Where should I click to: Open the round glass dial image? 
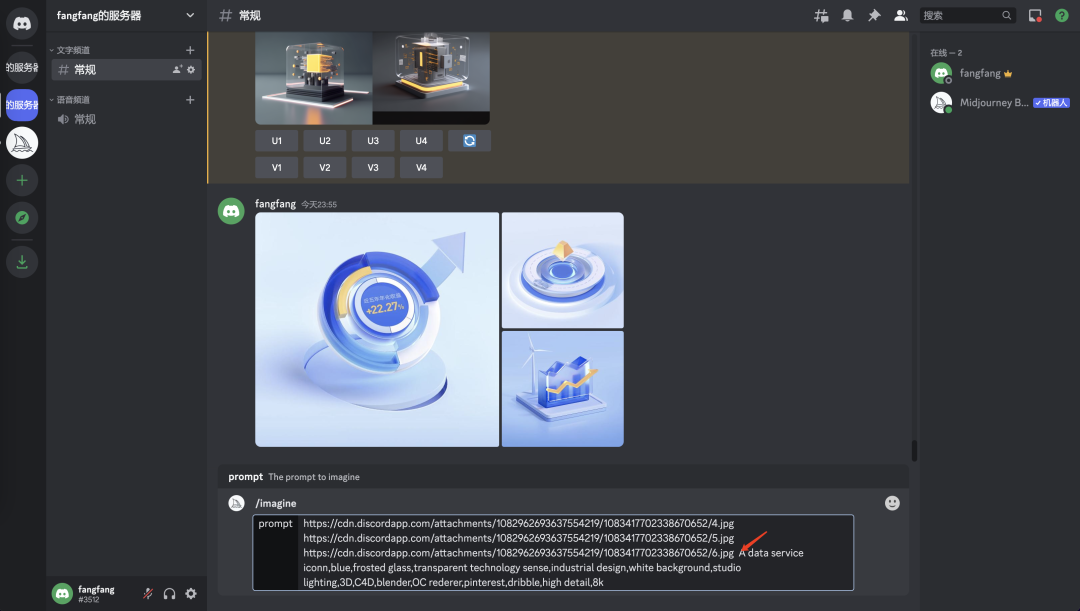click(x=563, y=270)
